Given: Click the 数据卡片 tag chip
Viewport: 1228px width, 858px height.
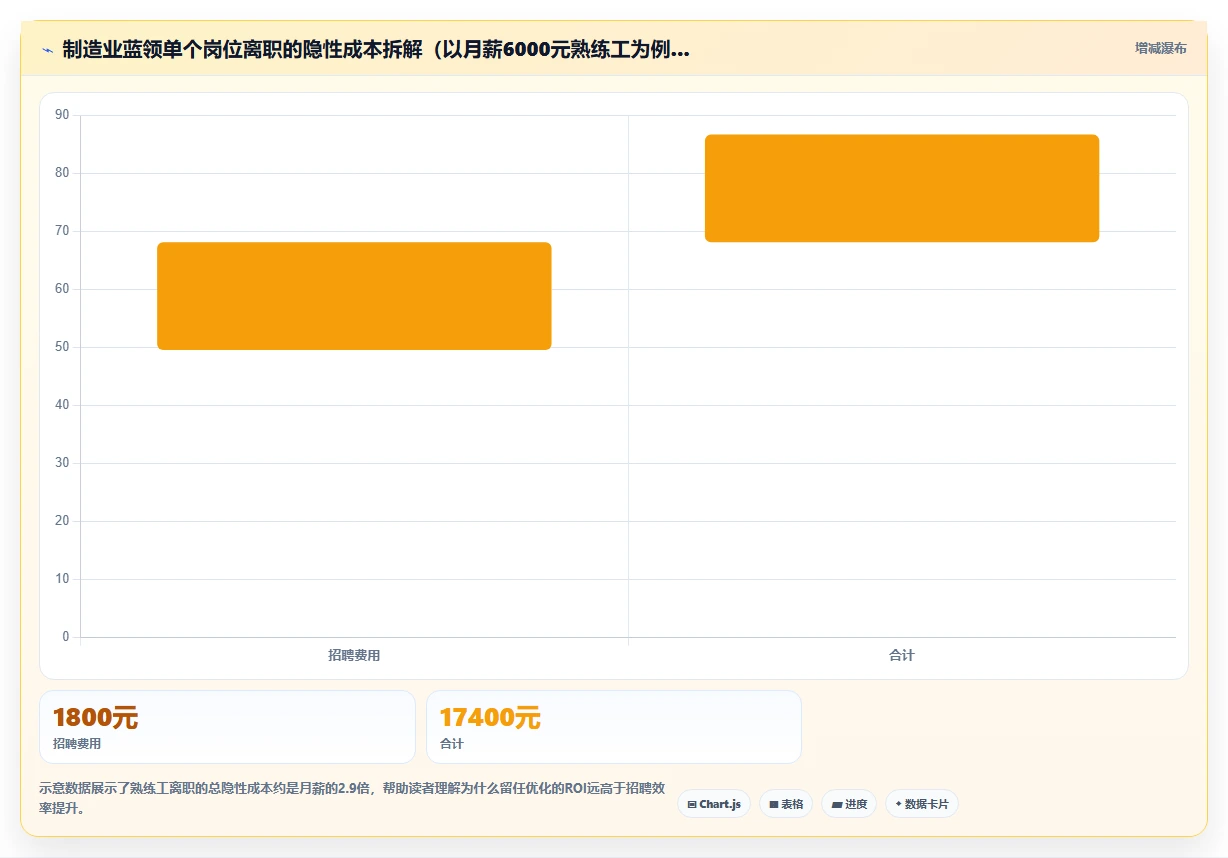Looking at the screenshot, I should click(922, 804).
